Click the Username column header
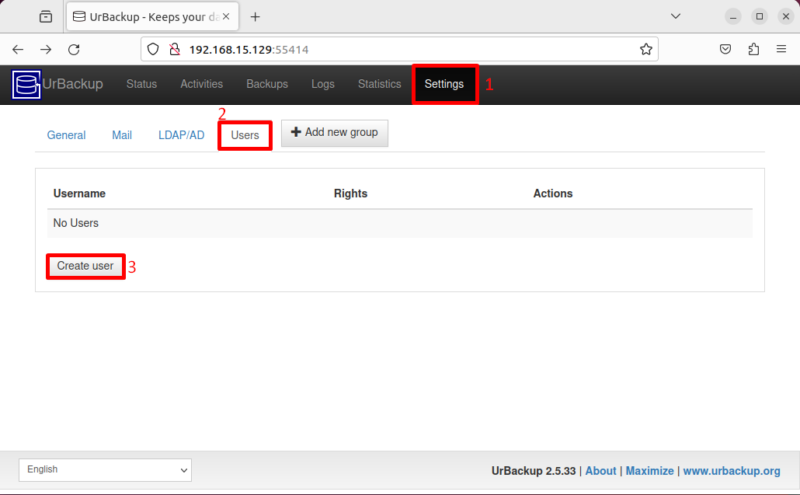 80,193
